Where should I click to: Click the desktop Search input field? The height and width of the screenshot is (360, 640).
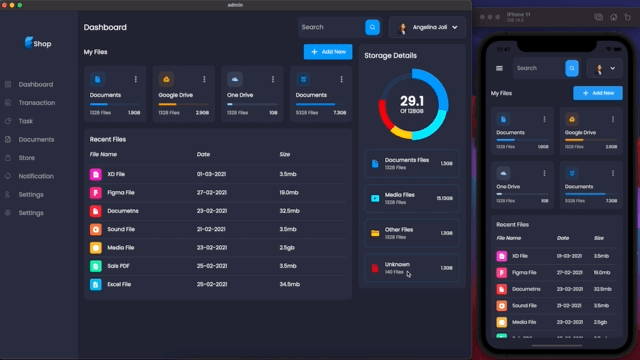[332, 27]
